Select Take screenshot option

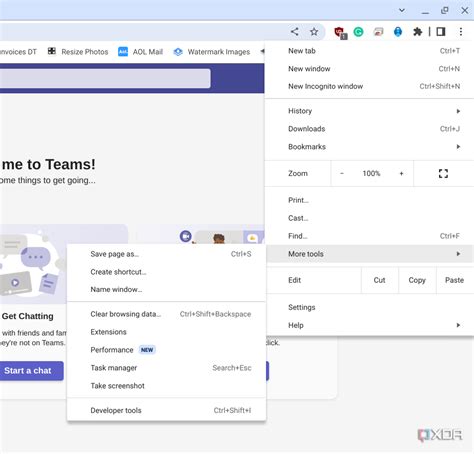click(x=166, y=386)
